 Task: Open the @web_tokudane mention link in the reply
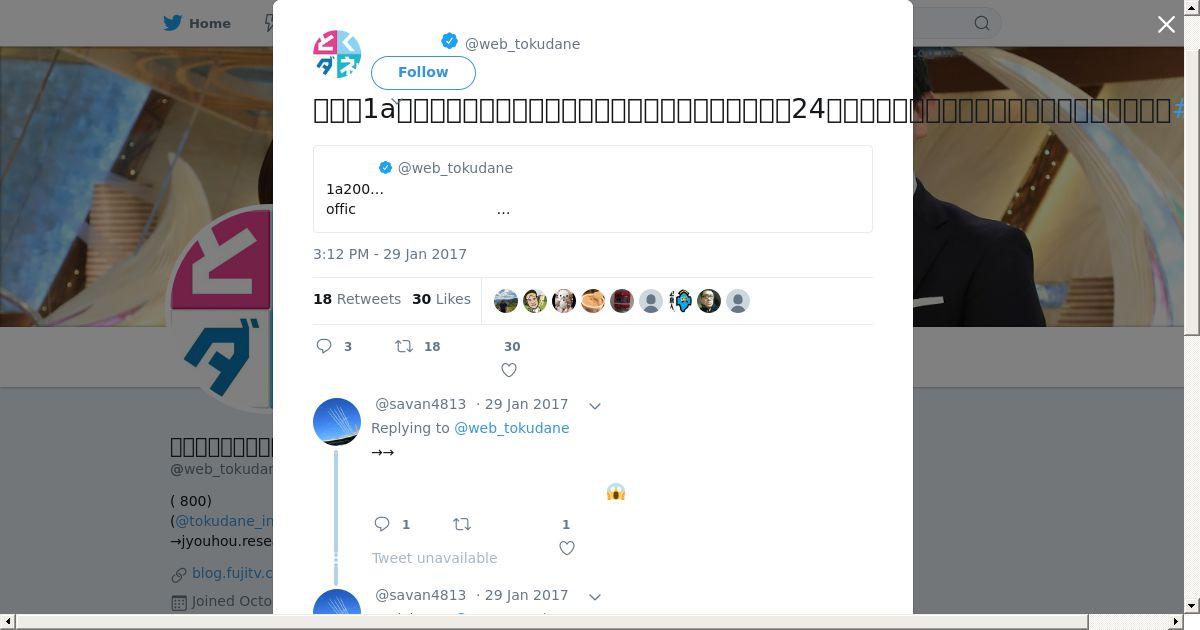[x=511, y=428]
